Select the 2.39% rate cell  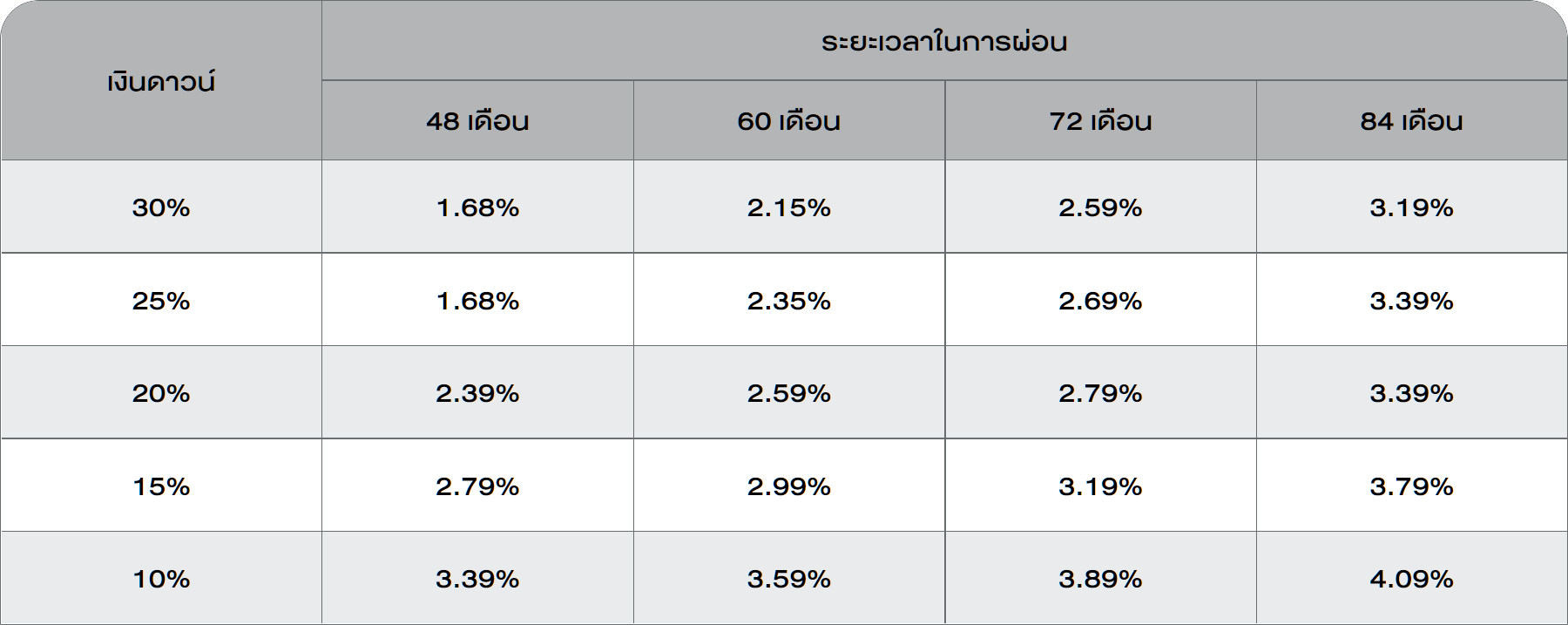point(477,393)
